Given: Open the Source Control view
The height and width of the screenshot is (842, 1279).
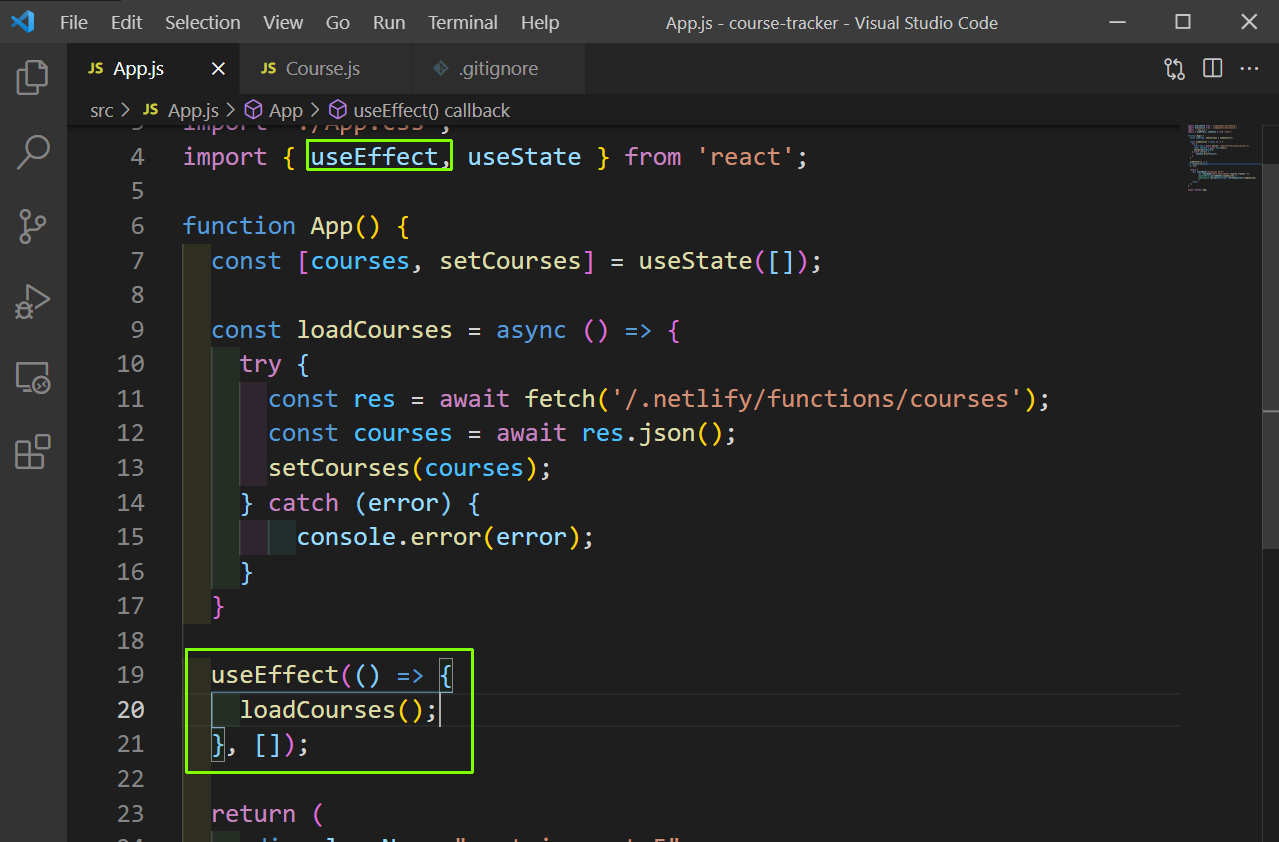Looking at the screenshot, I should tap(33, 227).
